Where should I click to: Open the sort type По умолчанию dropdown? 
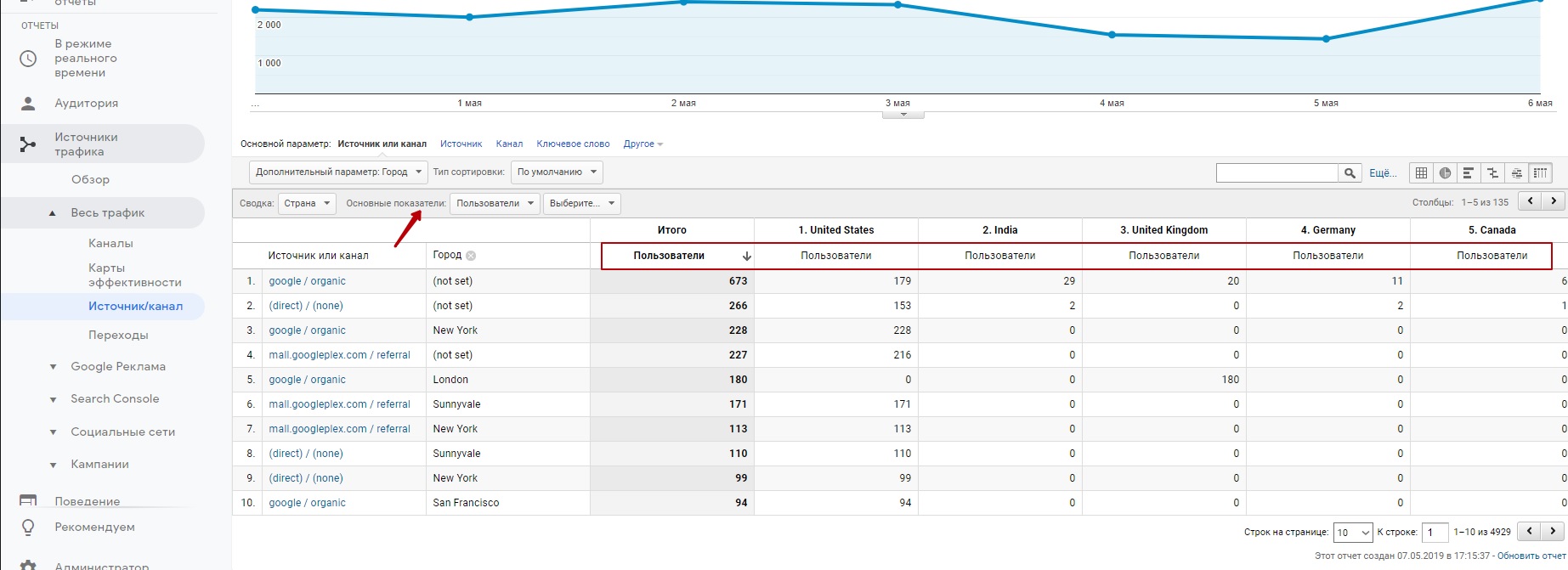(x=557, y=172)
